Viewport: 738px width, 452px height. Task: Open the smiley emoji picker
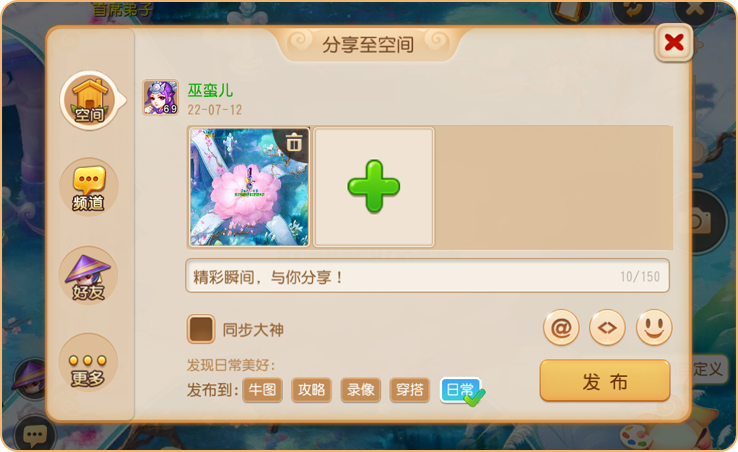[654, 328]
